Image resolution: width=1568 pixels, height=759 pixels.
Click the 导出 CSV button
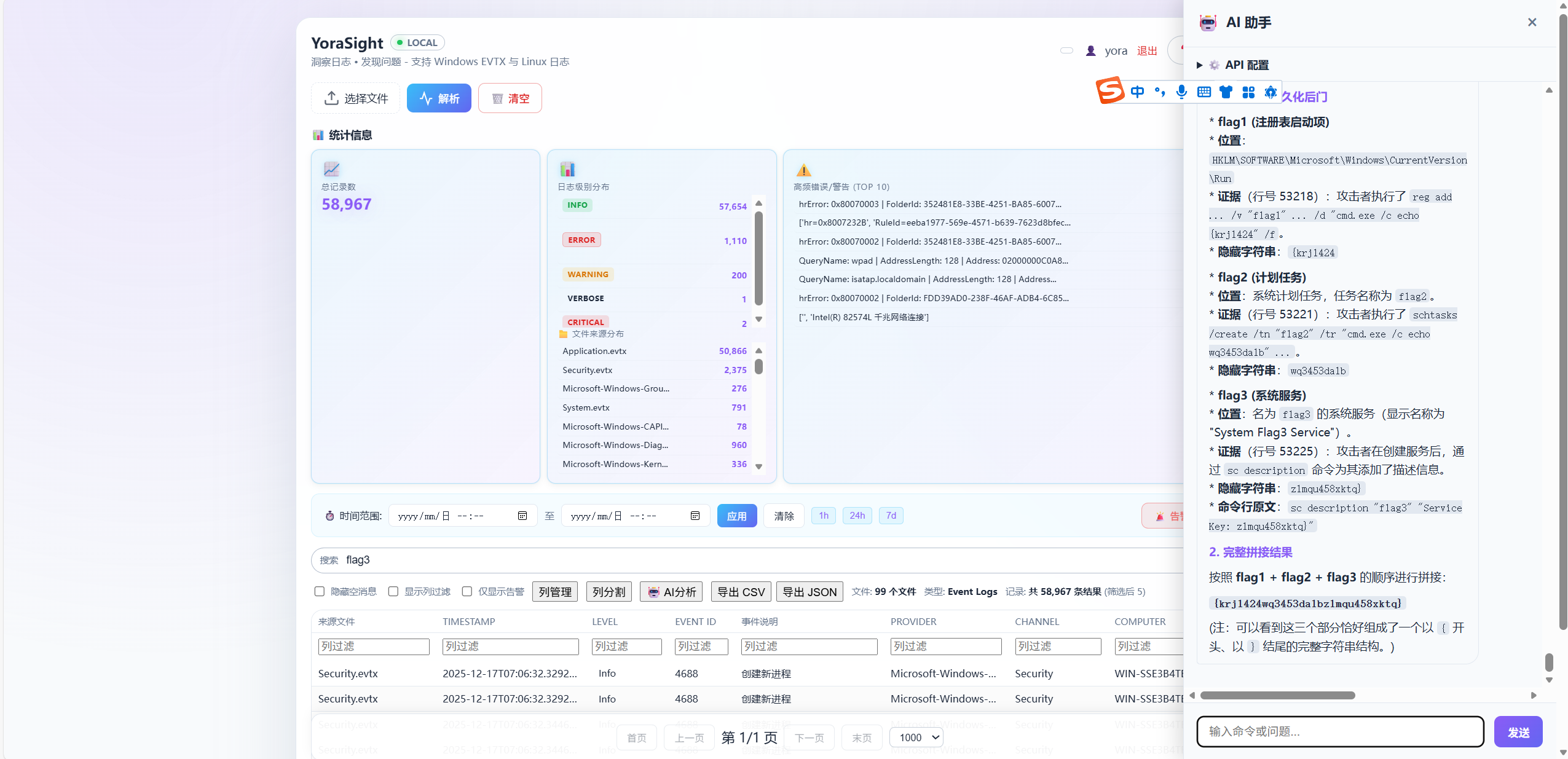pos(741,592)
